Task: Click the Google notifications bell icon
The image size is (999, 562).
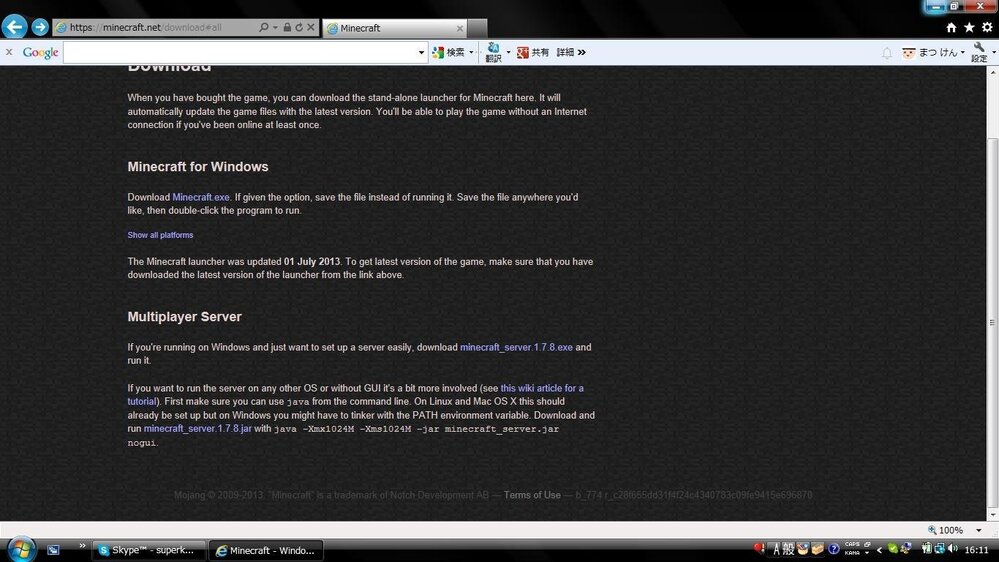Action: coord(887,53)
